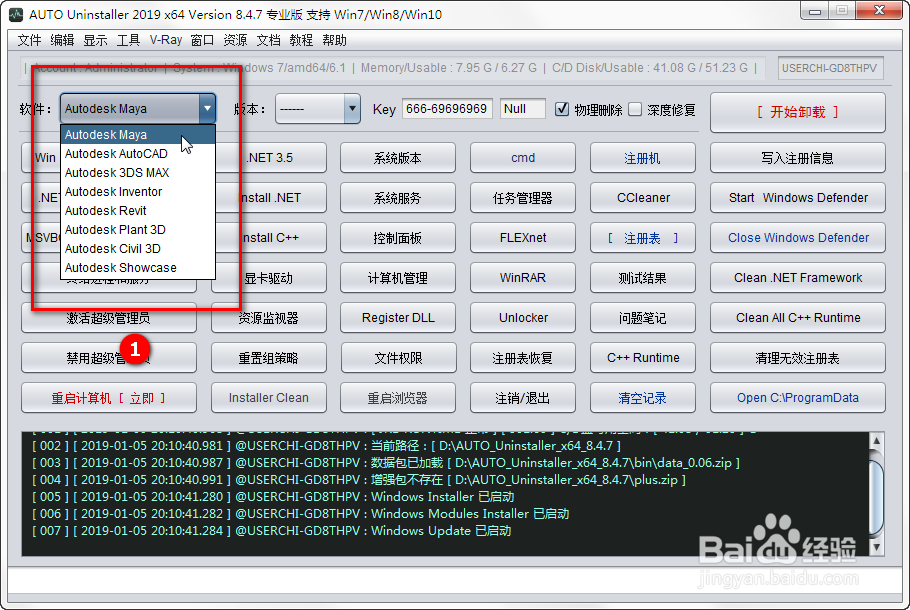Open the 窗口 menu
Image resolution: width=910 pixels, height=610 pixels.
click(x=202, y=40)
